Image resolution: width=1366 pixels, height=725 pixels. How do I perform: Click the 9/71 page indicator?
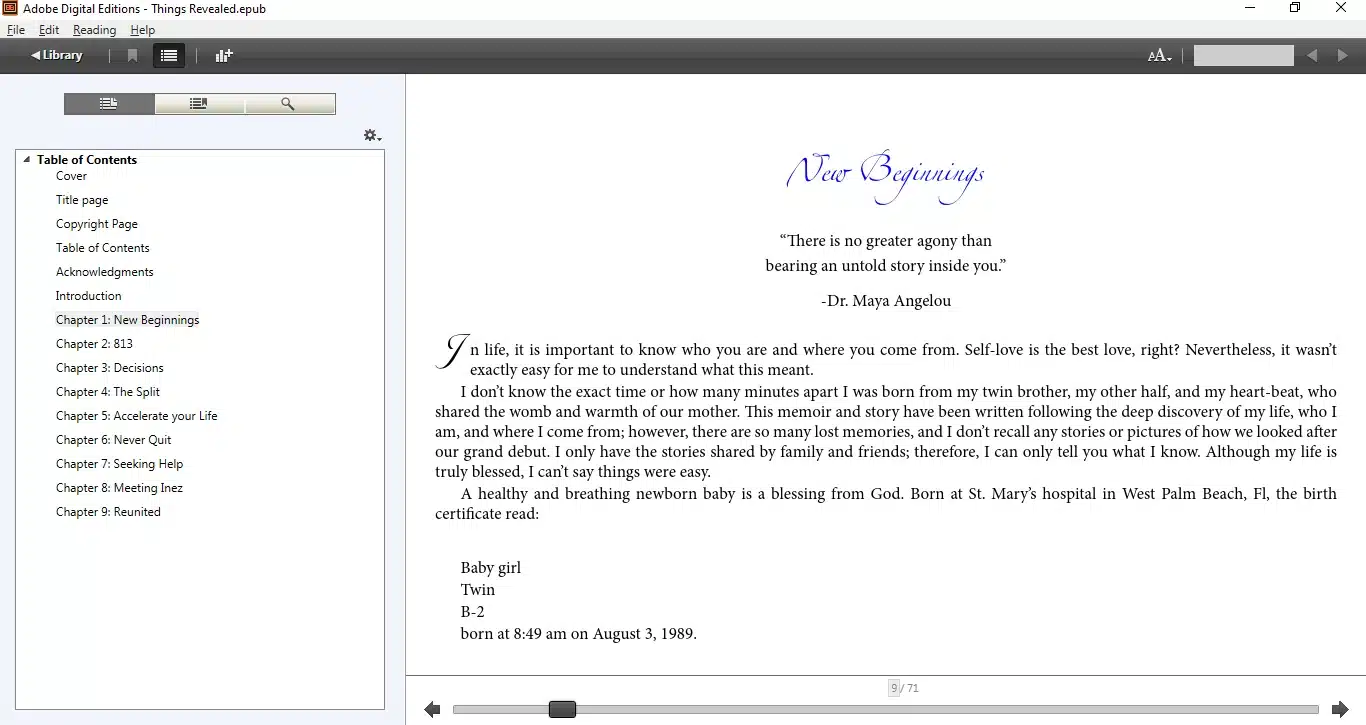tap(903, 688)
